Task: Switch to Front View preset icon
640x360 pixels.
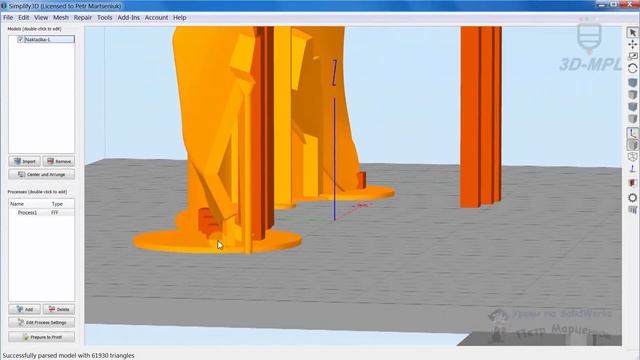Action: [x=632, y=107]
